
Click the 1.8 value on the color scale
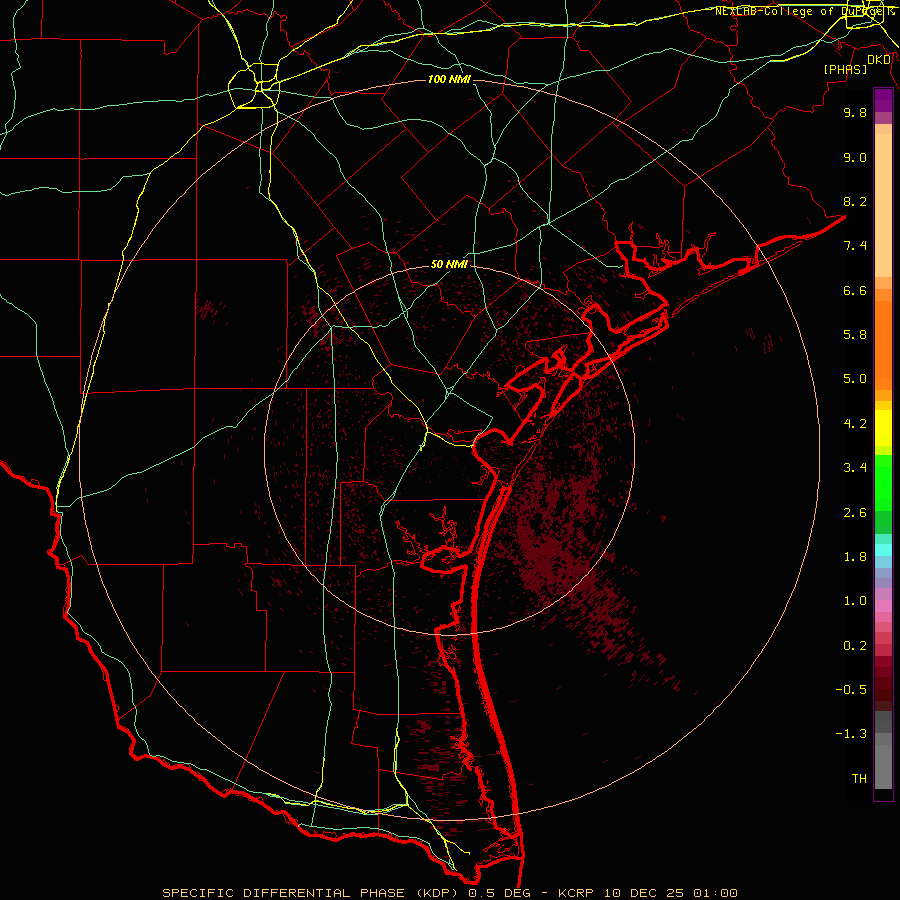[x=855, y=557]
